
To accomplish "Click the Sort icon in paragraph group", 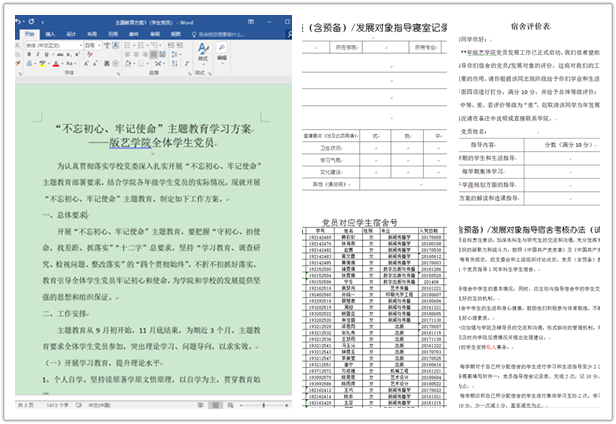I will pyautogui.click(x=174, y=63).
